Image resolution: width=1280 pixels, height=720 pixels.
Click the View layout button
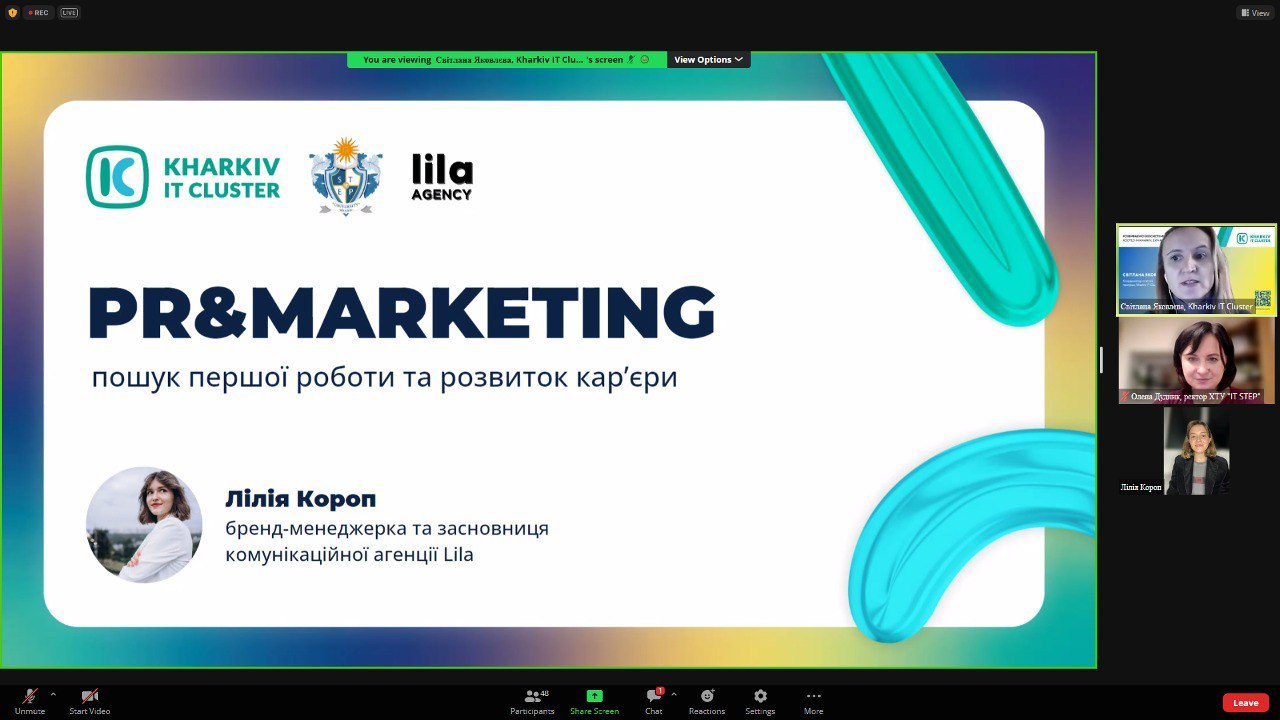pos(1255,13)
